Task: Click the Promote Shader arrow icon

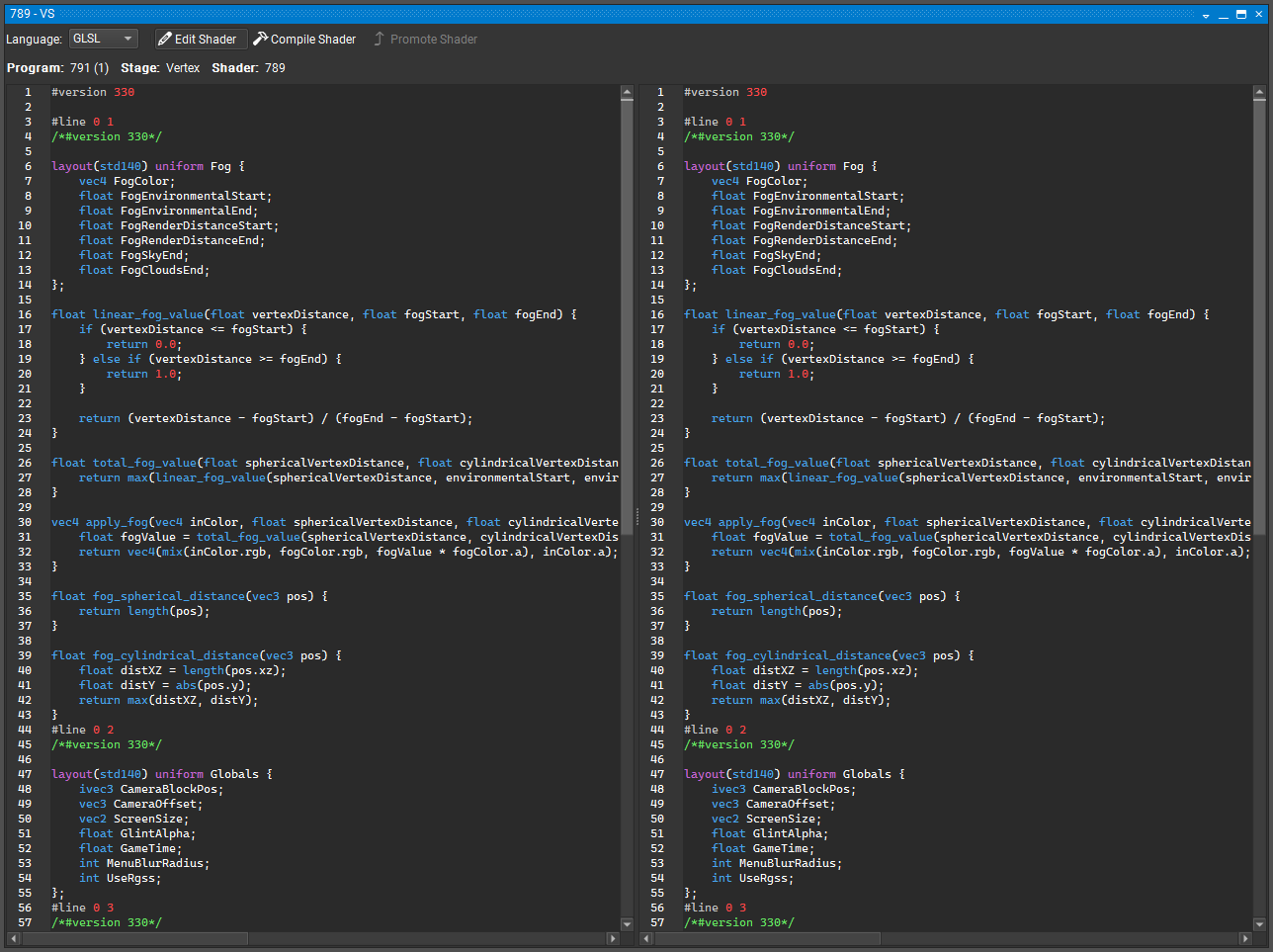Action: [379, 39]
